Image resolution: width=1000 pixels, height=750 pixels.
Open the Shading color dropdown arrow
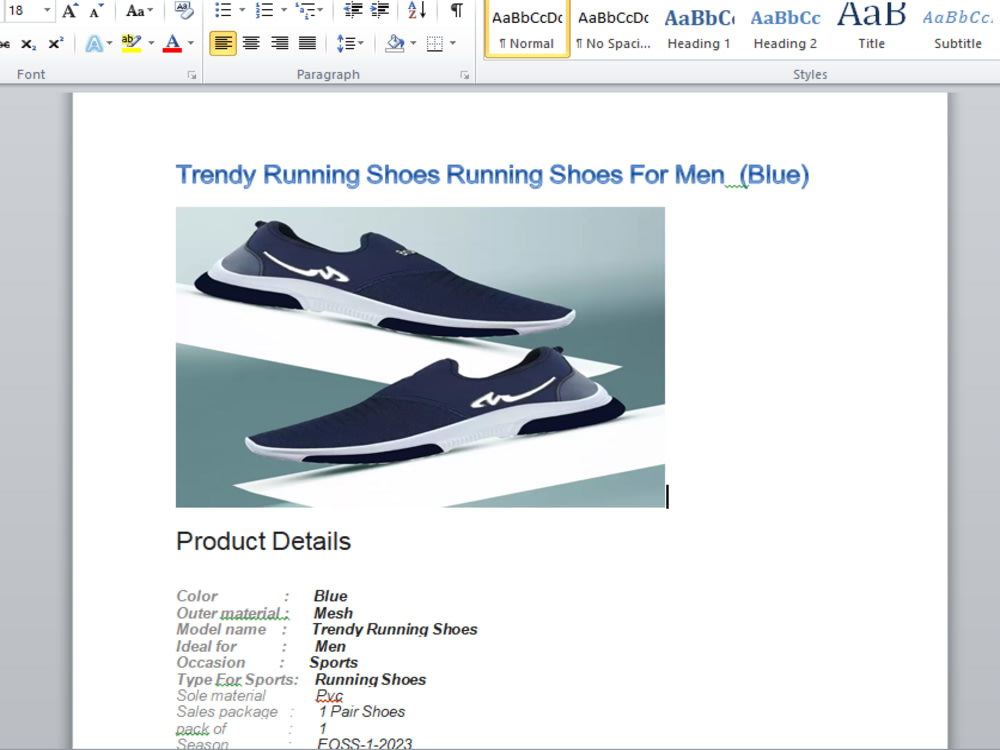413,43
